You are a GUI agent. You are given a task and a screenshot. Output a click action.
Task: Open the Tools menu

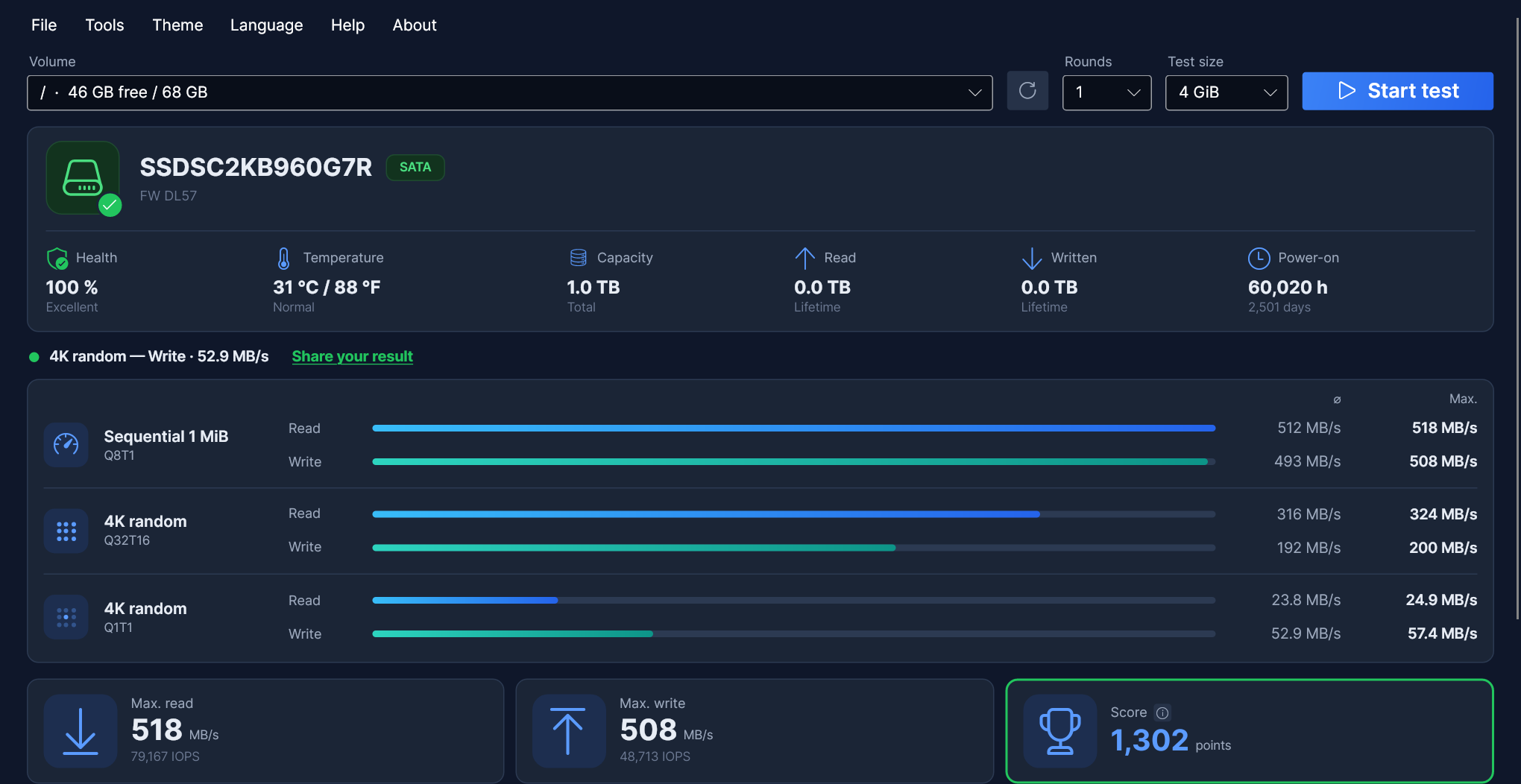coord(104,25)
